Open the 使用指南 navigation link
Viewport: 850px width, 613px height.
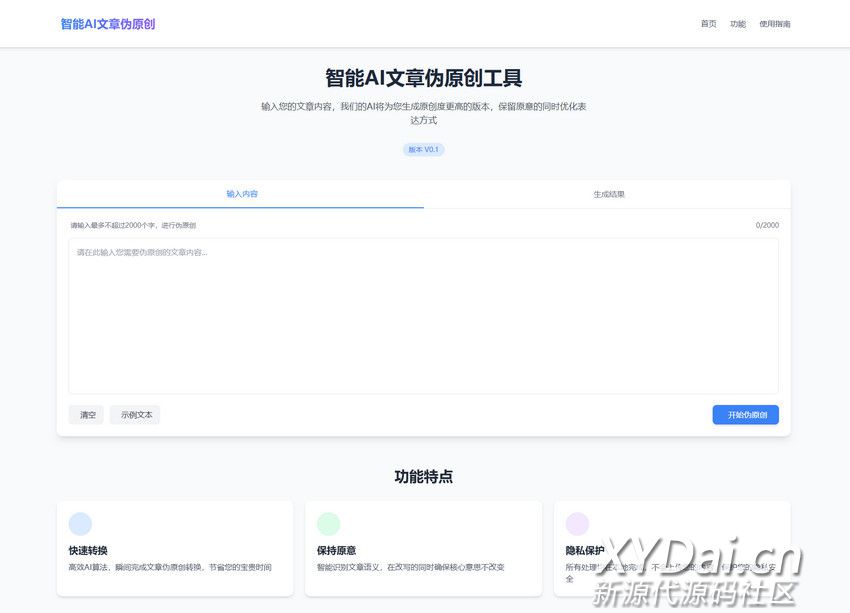pyautogui.click(x=774, y=24)
